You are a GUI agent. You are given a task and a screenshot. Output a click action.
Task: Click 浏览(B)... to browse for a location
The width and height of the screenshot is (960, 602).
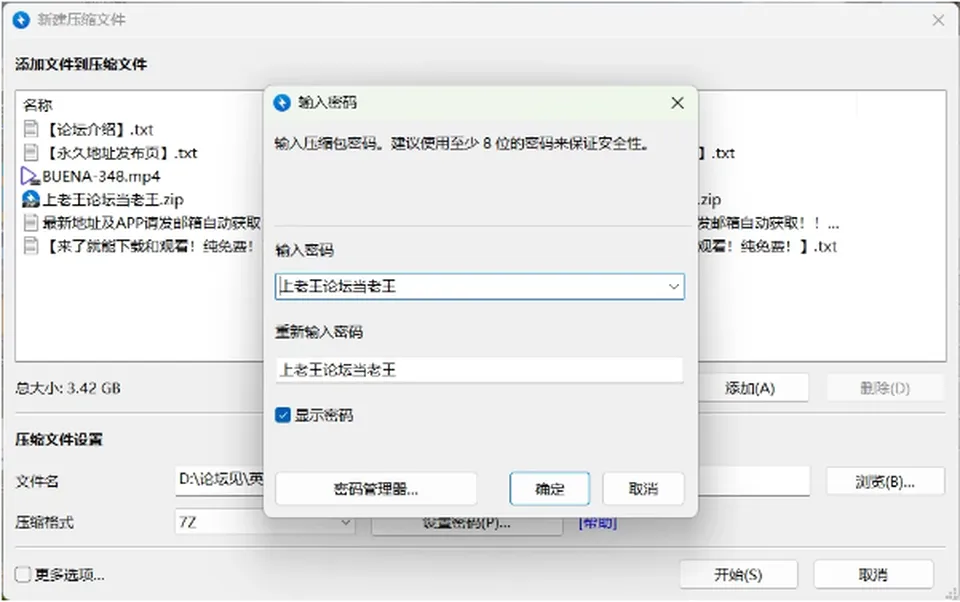[x=885, y=481]
